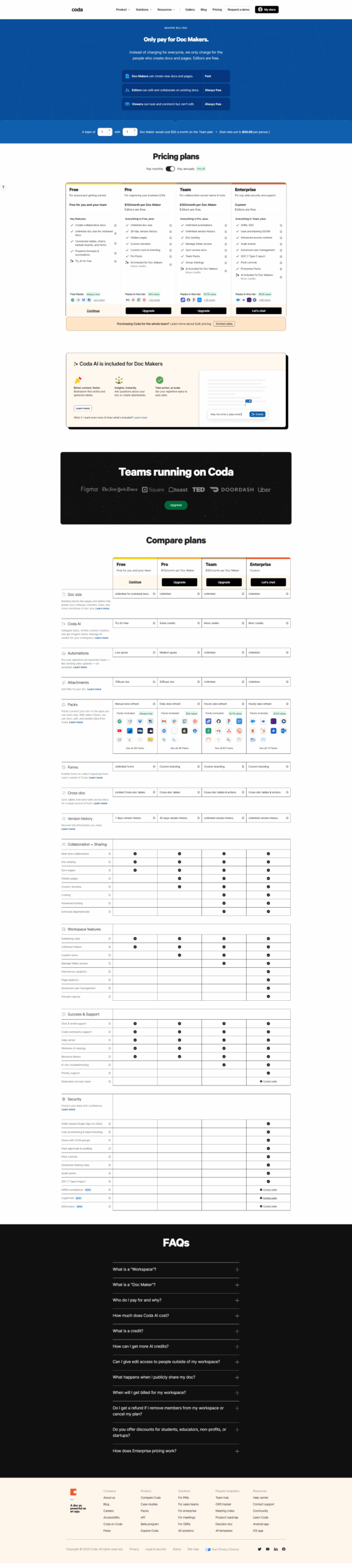Viewport: 352px width, 1568px height.
Task: Toggle Pay monthly / Pay annually switch
Action: pos(170,168)
